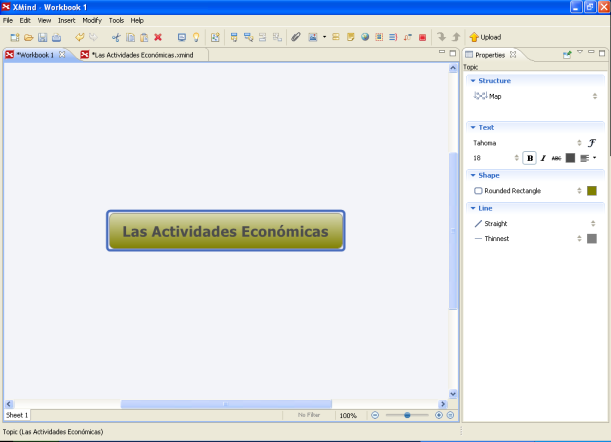Insert a subtopic with the Subtopic icon
This screenshot has height=442, width=611.
pos(248,37)
